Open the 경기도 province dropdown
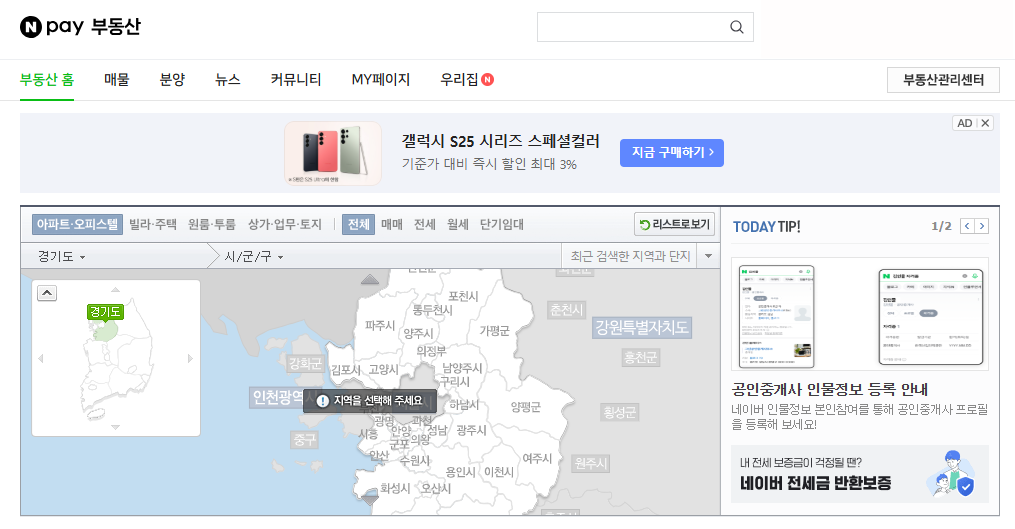 [61, 256]
